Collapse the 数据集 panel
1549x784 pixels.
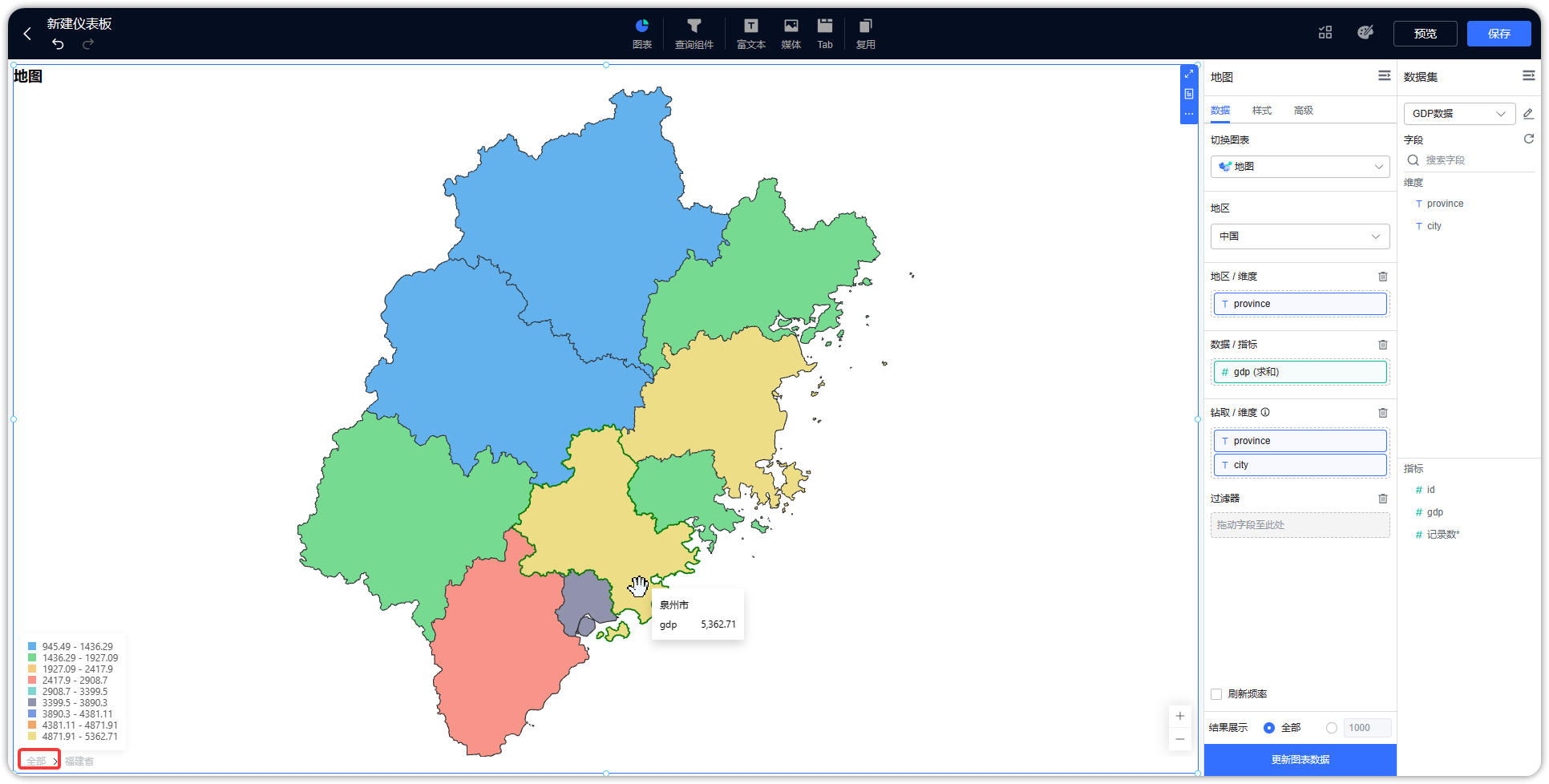[x=1529, y=75]
